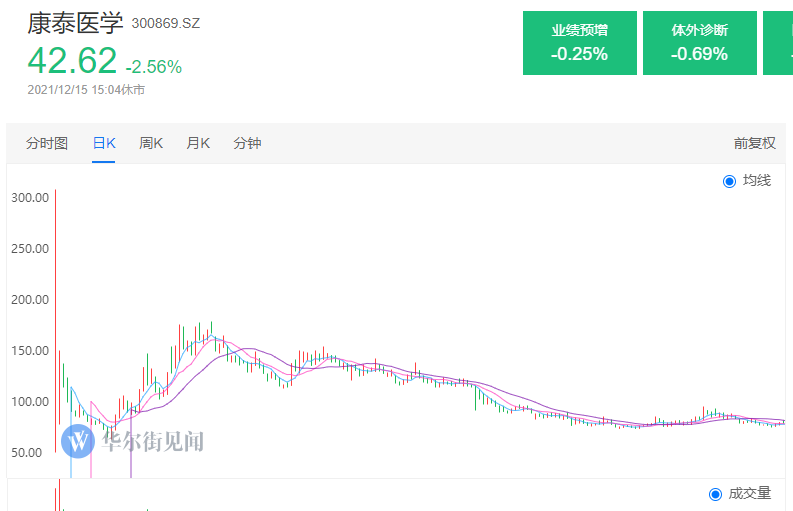Click the 300.00 axis label
This screenshot has height=511, width=793.
(x=30, y=198)
